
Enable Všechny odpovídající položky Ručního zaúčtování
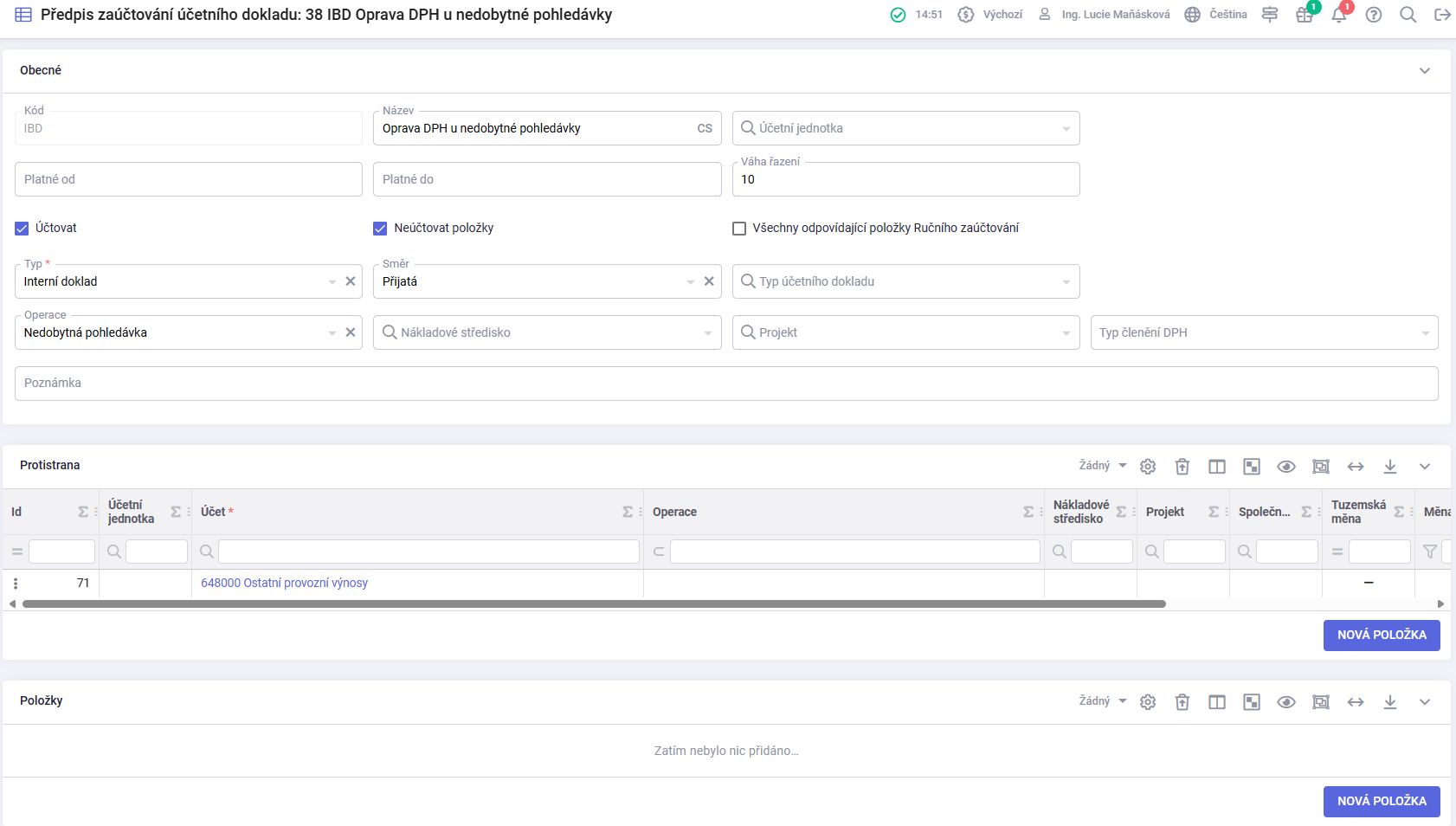tap(739, 229)
